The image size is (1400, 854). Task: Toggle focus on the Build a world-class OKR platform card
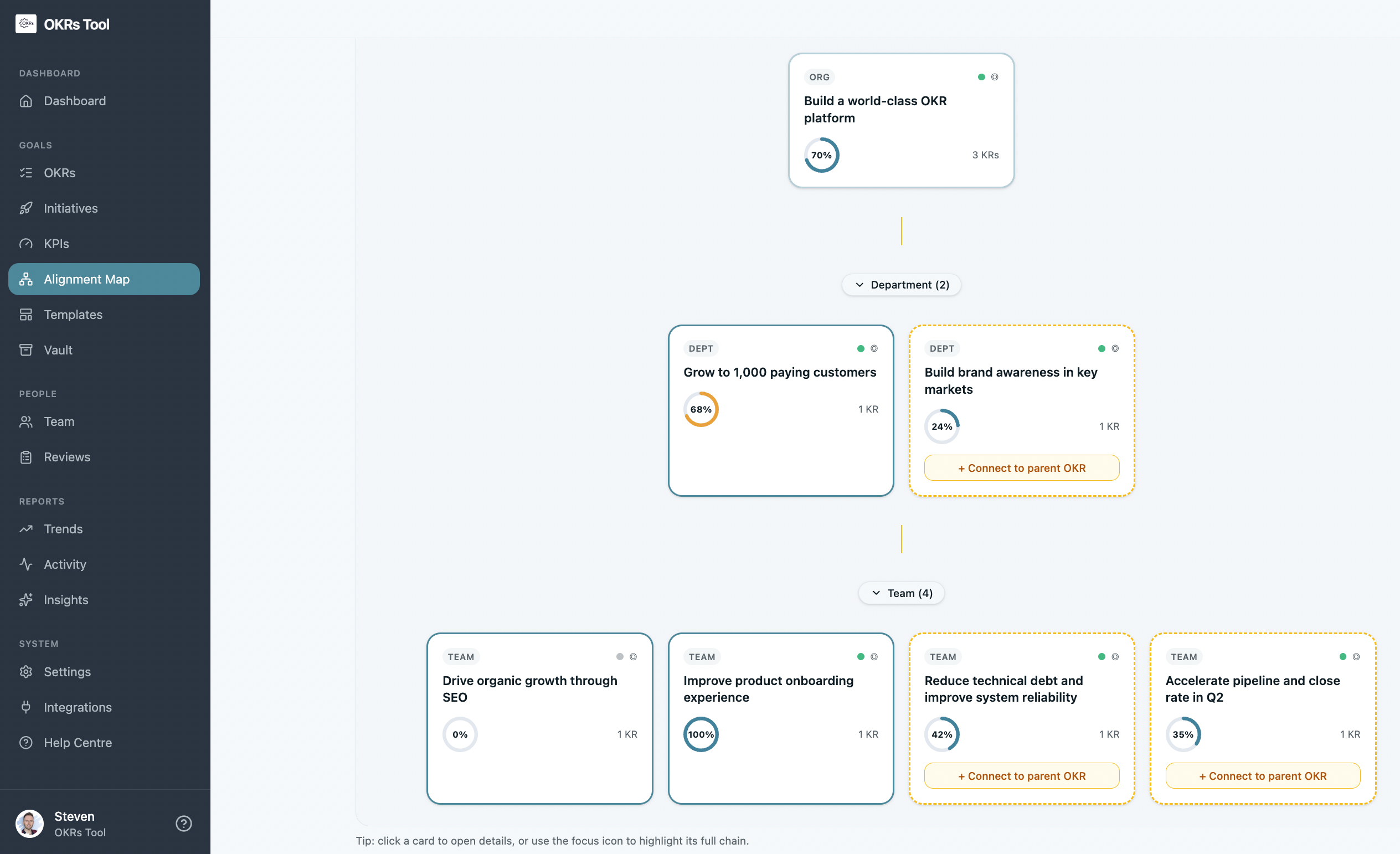995,77
